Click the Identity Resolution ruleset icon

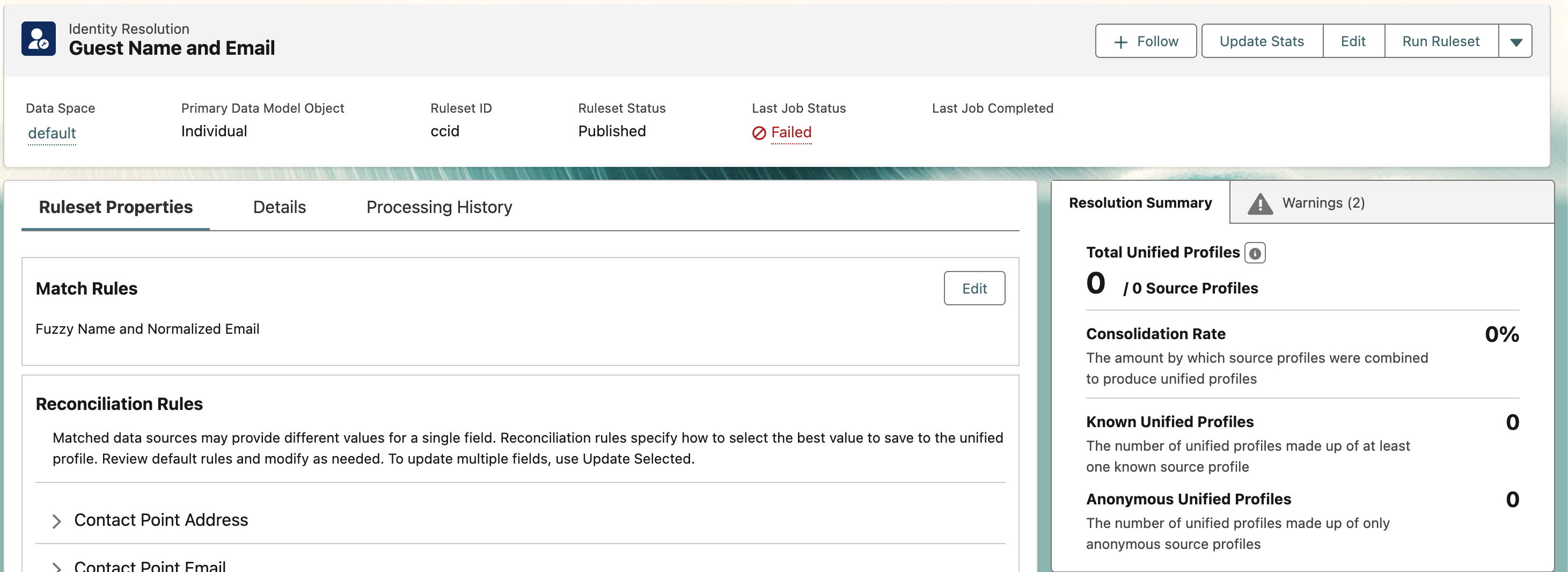[38, 38]
